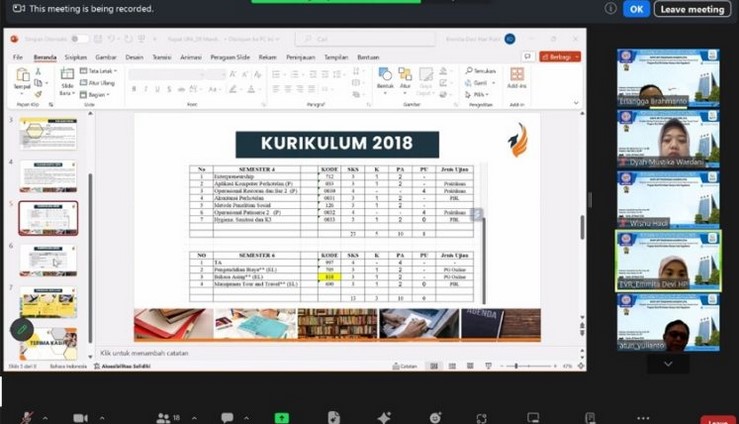The image size is (739, 424).
Task: Click the Zoom camera video icon
Action: 80,417
